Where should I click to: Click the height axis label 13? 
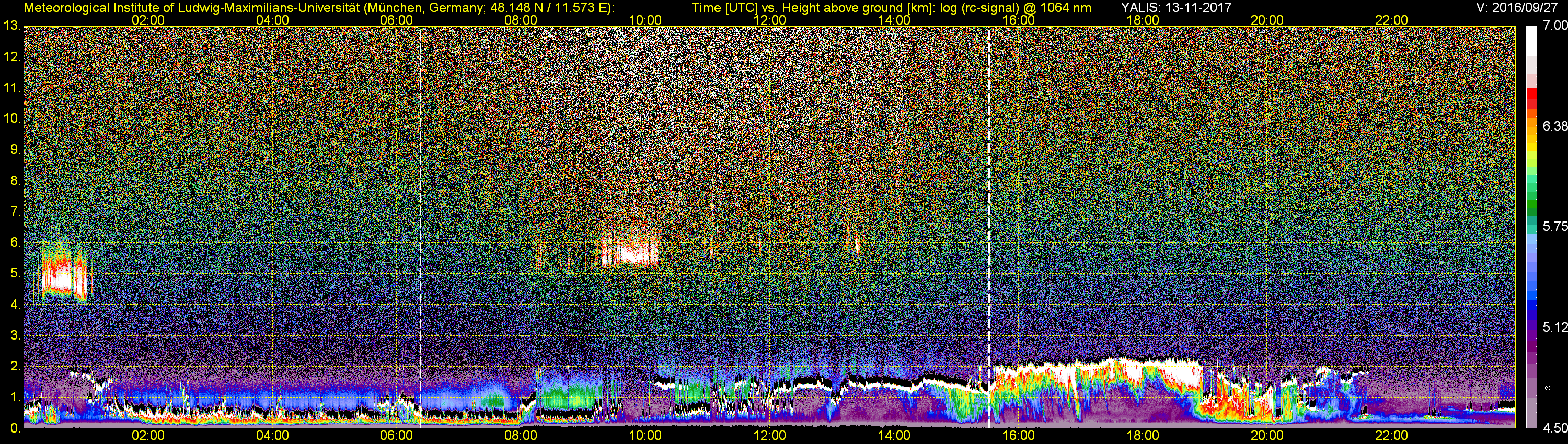11,26
